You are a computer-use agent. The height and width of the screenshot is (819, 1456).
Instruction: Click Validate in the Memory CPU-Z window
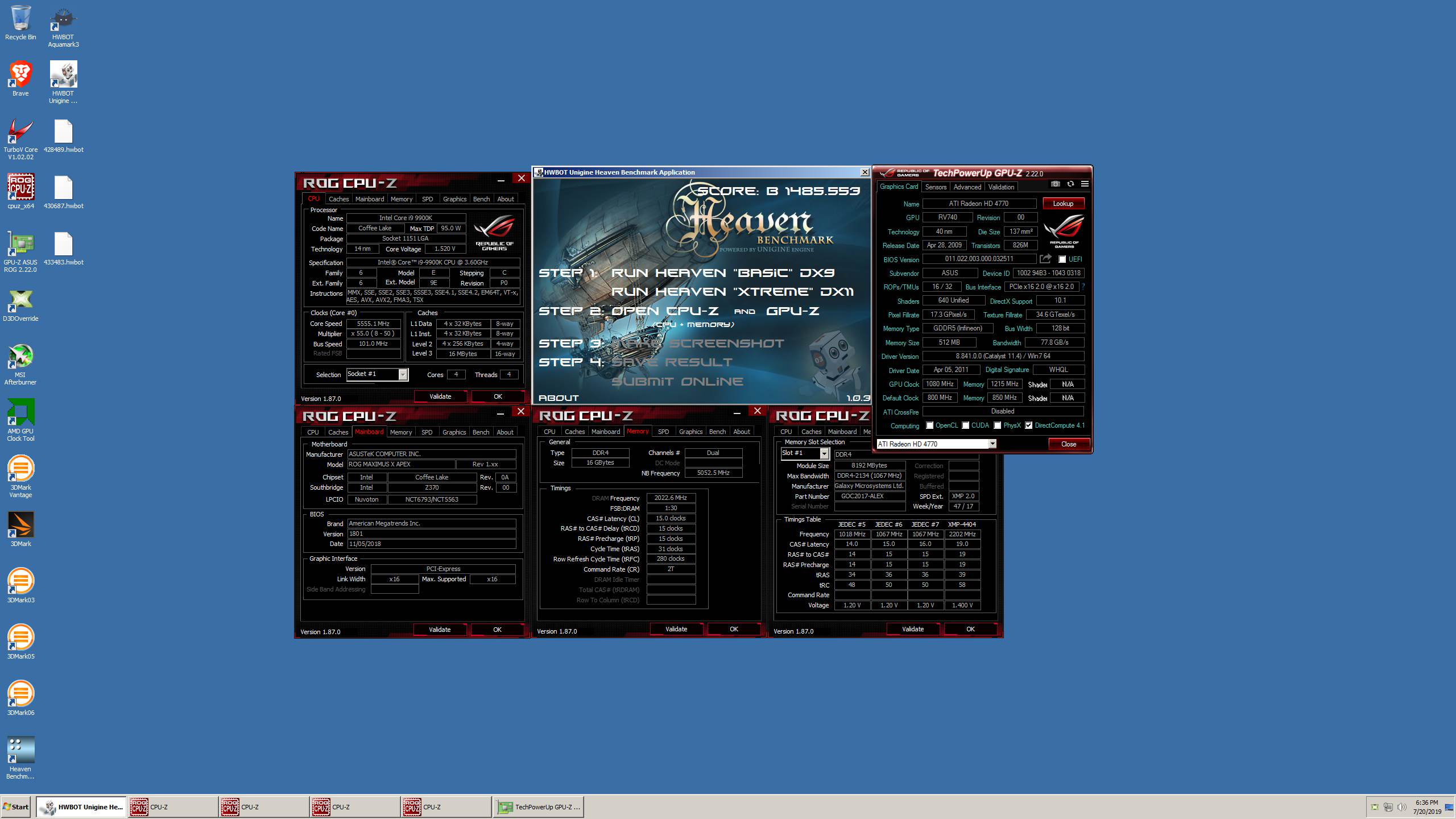pyautogui.click(x=676, y=629)
